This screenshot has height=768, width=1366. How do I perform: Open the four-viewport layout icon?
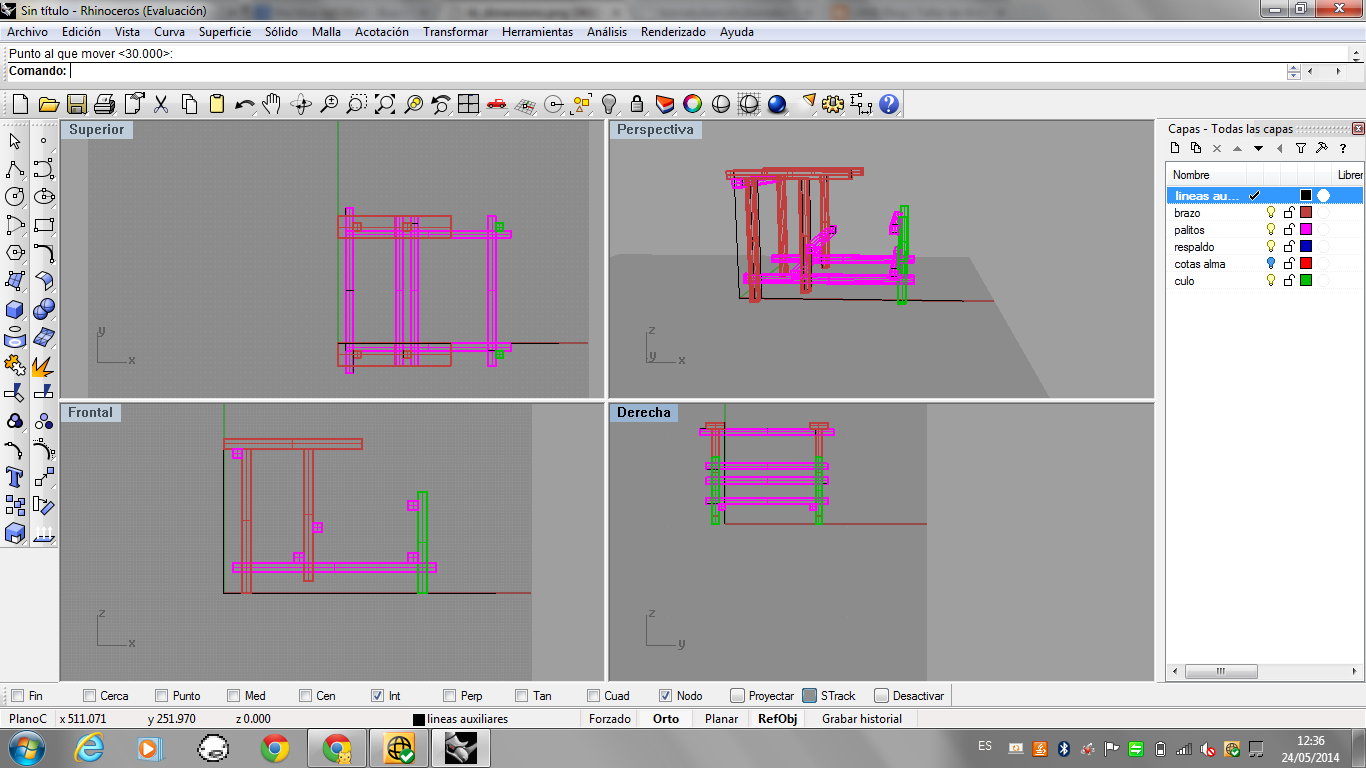(x=469, y=104)
